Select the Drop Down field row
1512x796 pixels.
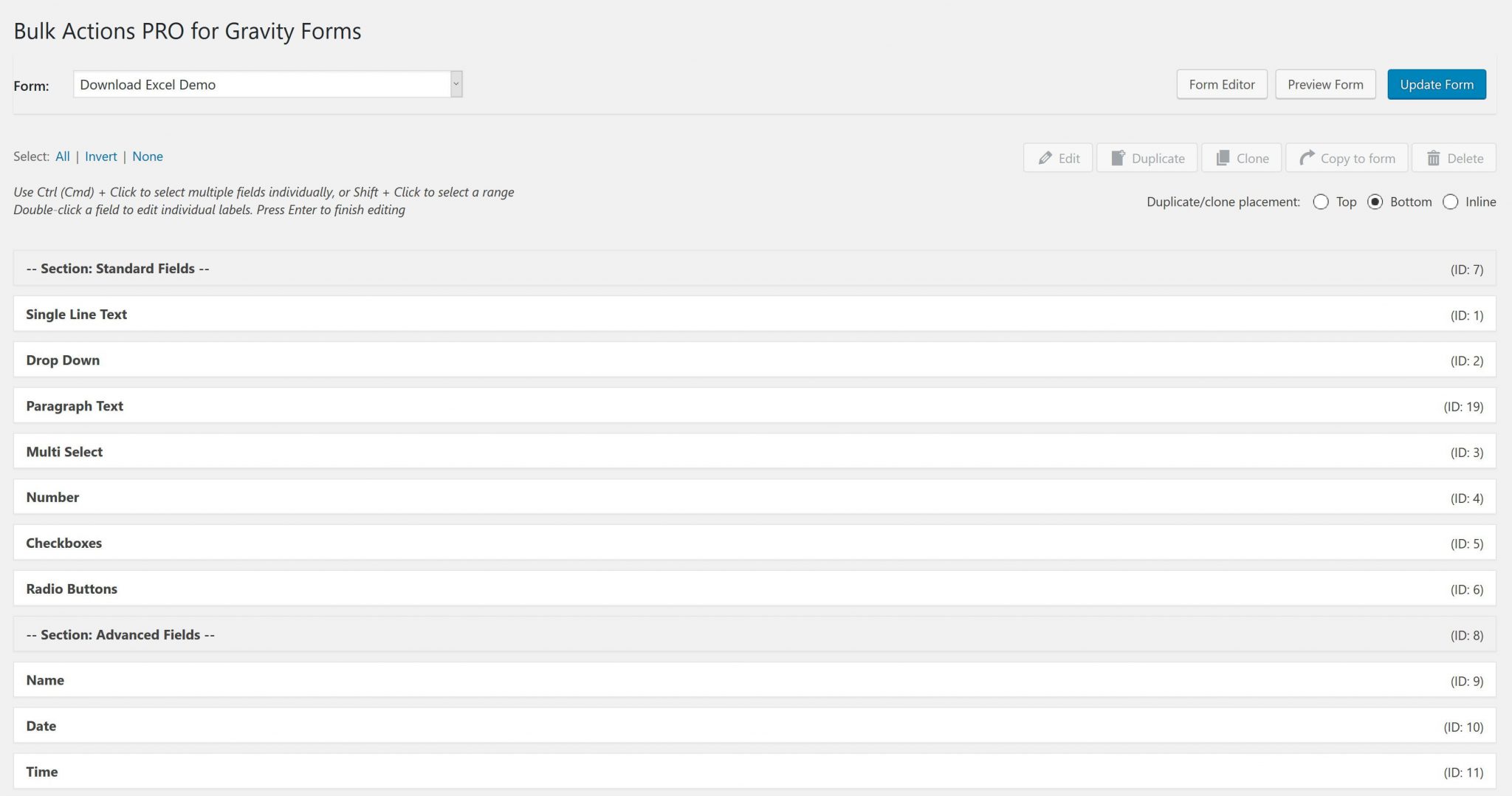755,360
